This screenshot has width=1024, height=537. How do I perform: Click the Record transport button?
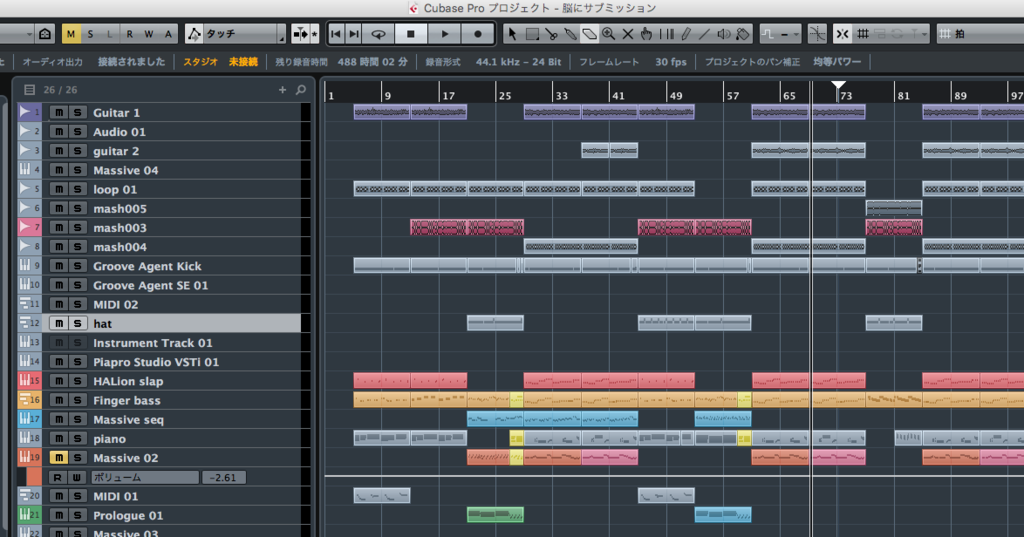point(478,34)
